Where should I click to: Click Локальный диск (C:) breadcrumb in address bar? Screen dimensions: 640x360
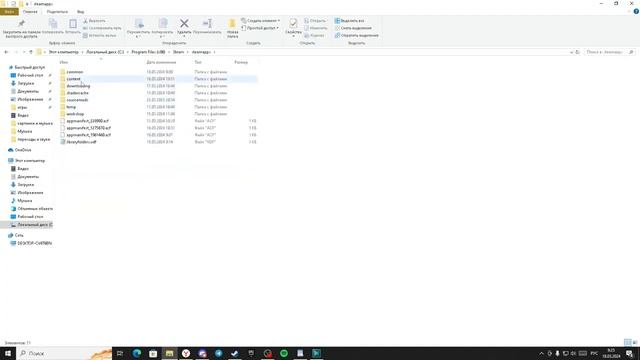coord(105,52)
